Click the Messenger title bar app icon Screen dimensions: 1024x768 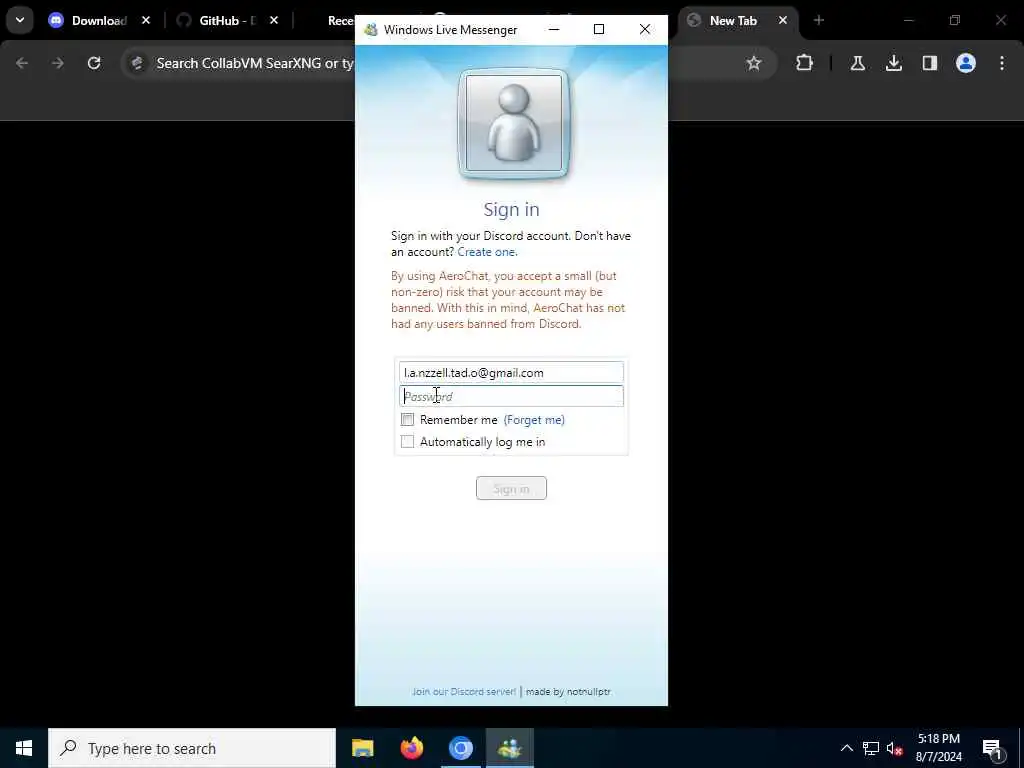tap(371, 29)
